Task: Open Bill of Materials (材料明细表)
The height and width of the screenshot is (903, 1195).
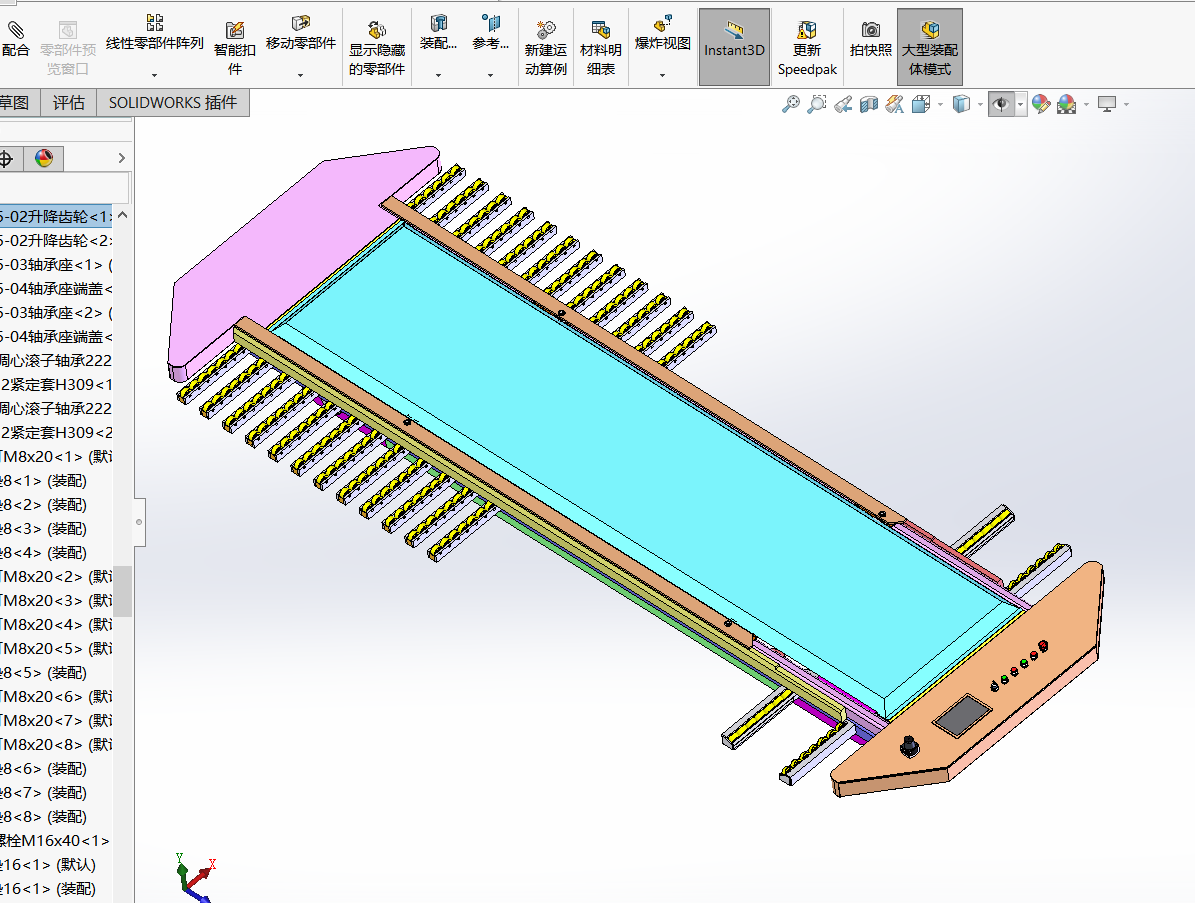Action: [x=601, y=48]
